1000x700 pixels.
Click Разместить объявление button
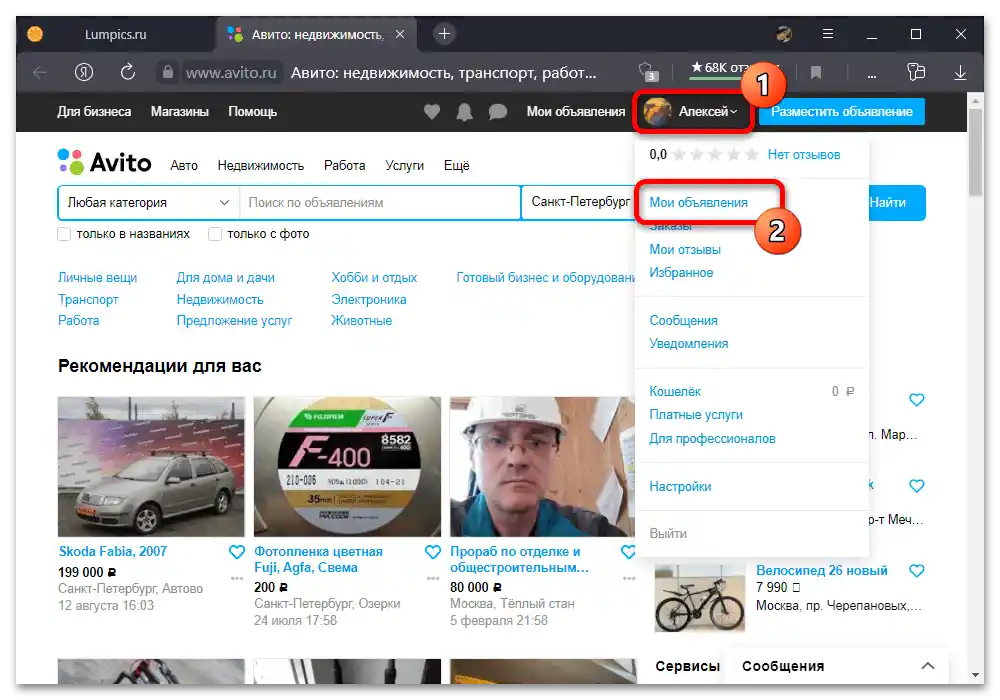(842, 112)
